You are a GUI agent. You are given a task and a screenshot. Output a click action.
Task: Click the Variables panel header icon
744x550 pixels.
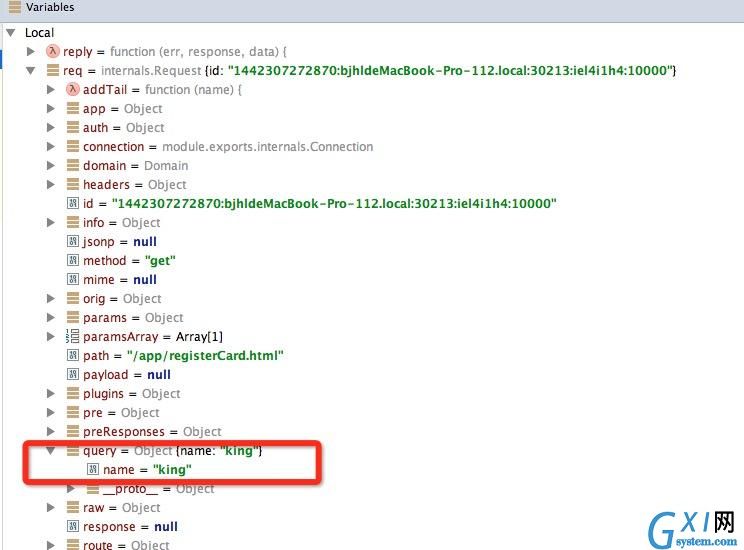[15, 7]
